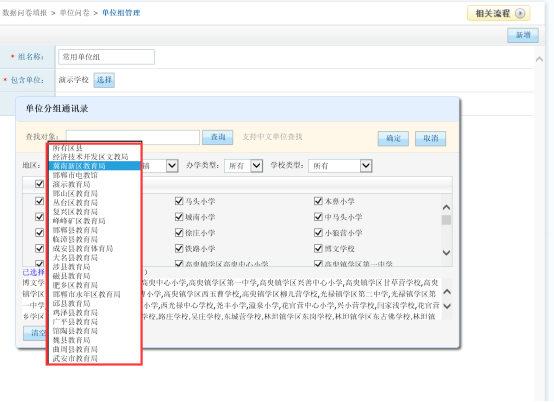Choose 邯郸县教育局 in the list
The width and height of the screenshot is (554, 402).
pos(75,230)
